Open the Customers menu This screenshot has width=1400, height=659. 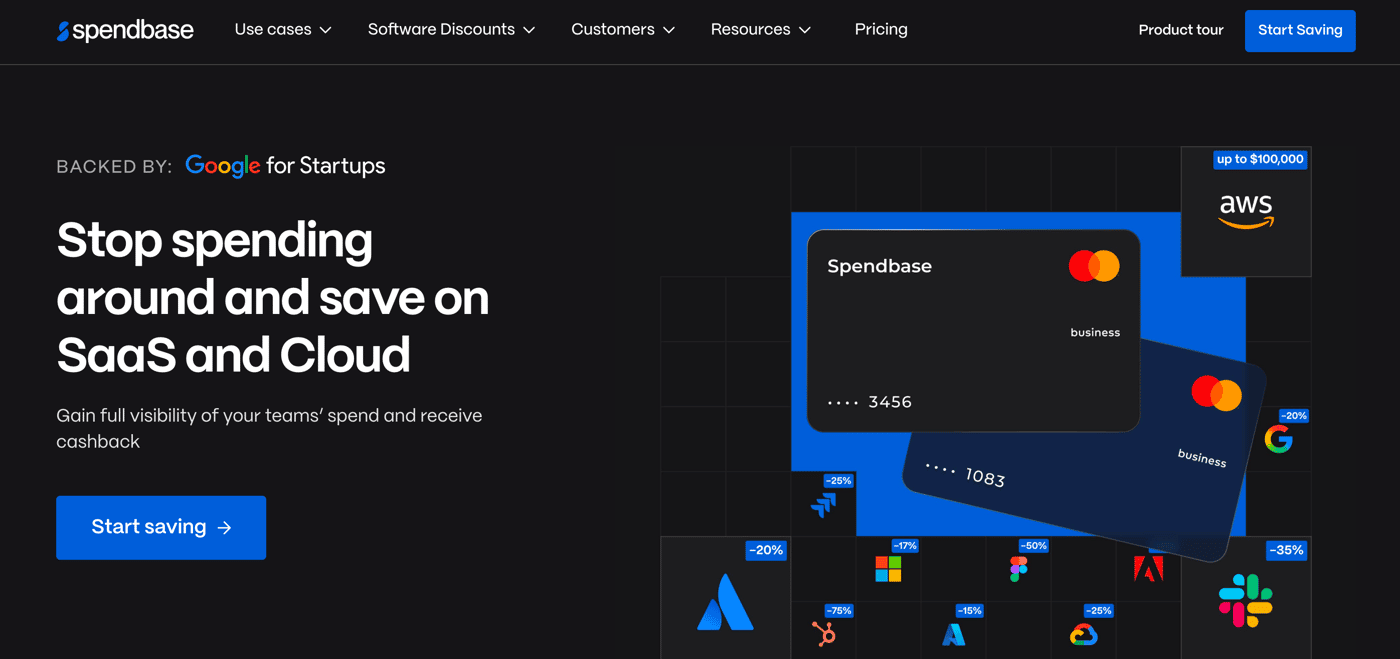tap(623, 30)
